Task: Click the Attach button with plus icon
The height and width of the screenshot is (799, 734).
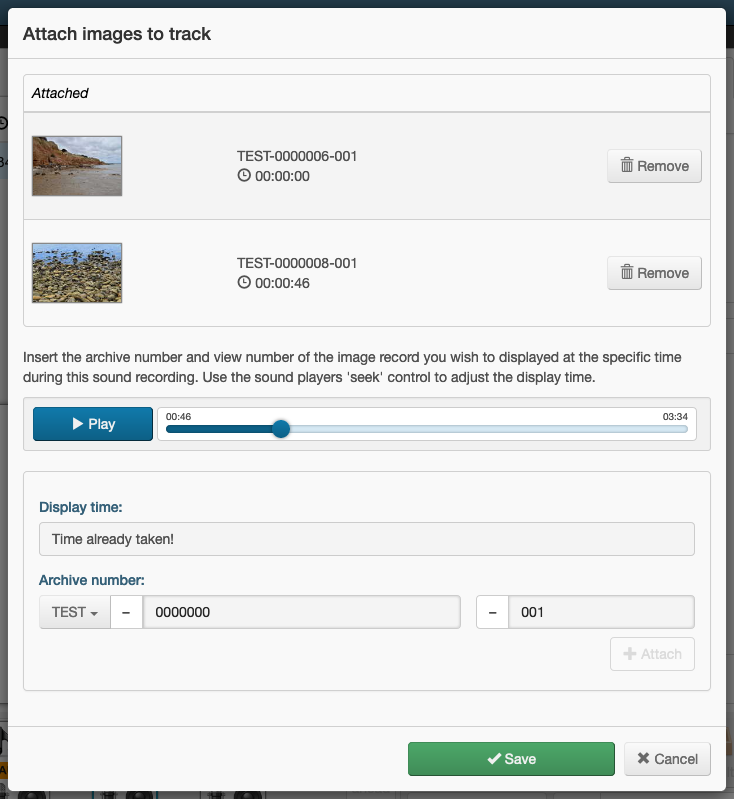Action: (x=652, y=654)
